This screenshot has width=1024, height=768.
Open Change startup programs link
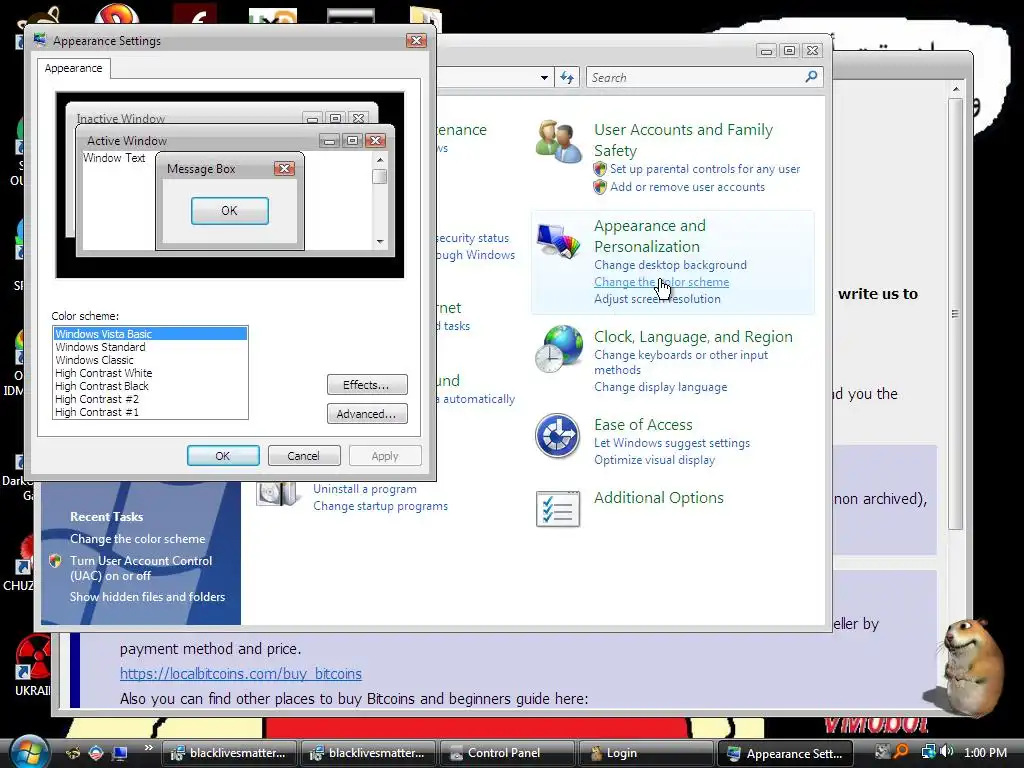coord(380,506)
